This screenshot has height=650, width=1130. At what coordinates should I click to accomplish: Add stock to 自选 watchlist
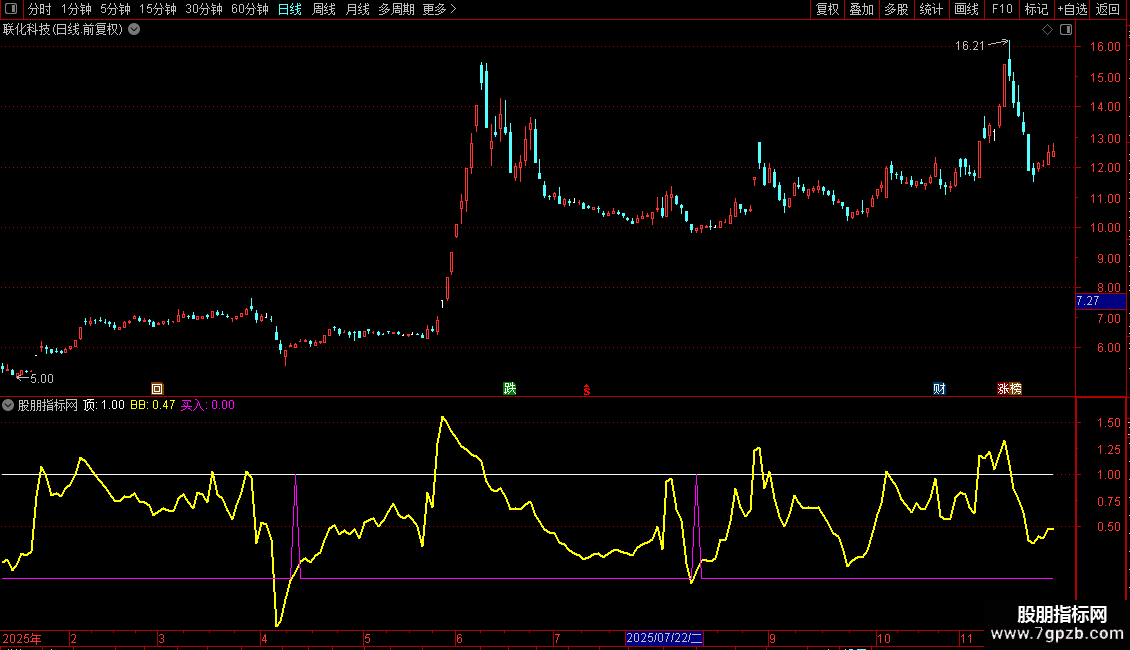coord(1072,9)
